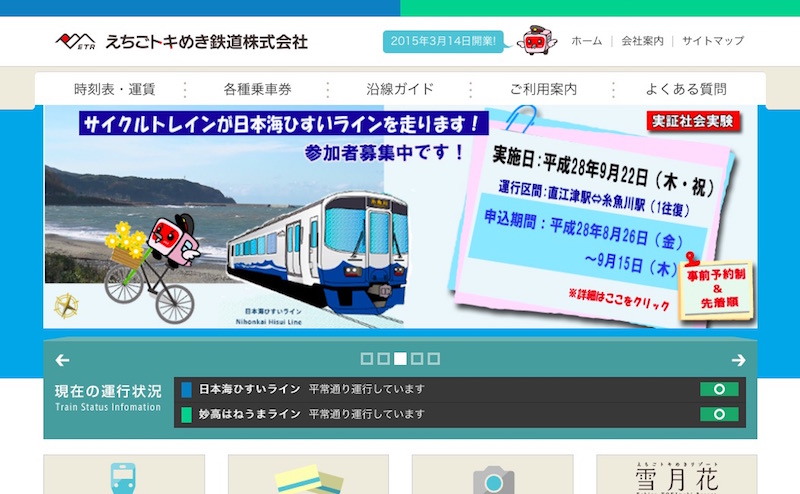Click the green square beside 妙高はねうまライン
This screenshot has width=800, height=494.
[x=186, y=414]
